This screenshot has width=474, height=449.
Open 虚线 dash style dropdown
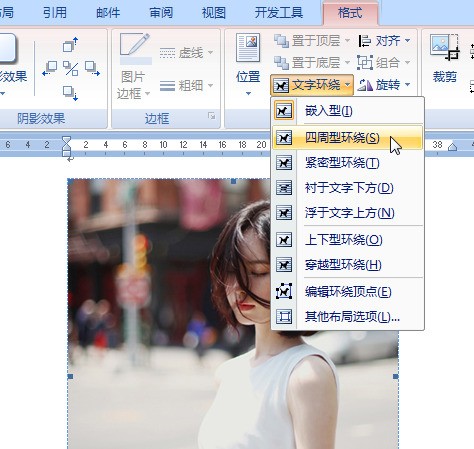(186, 53)
